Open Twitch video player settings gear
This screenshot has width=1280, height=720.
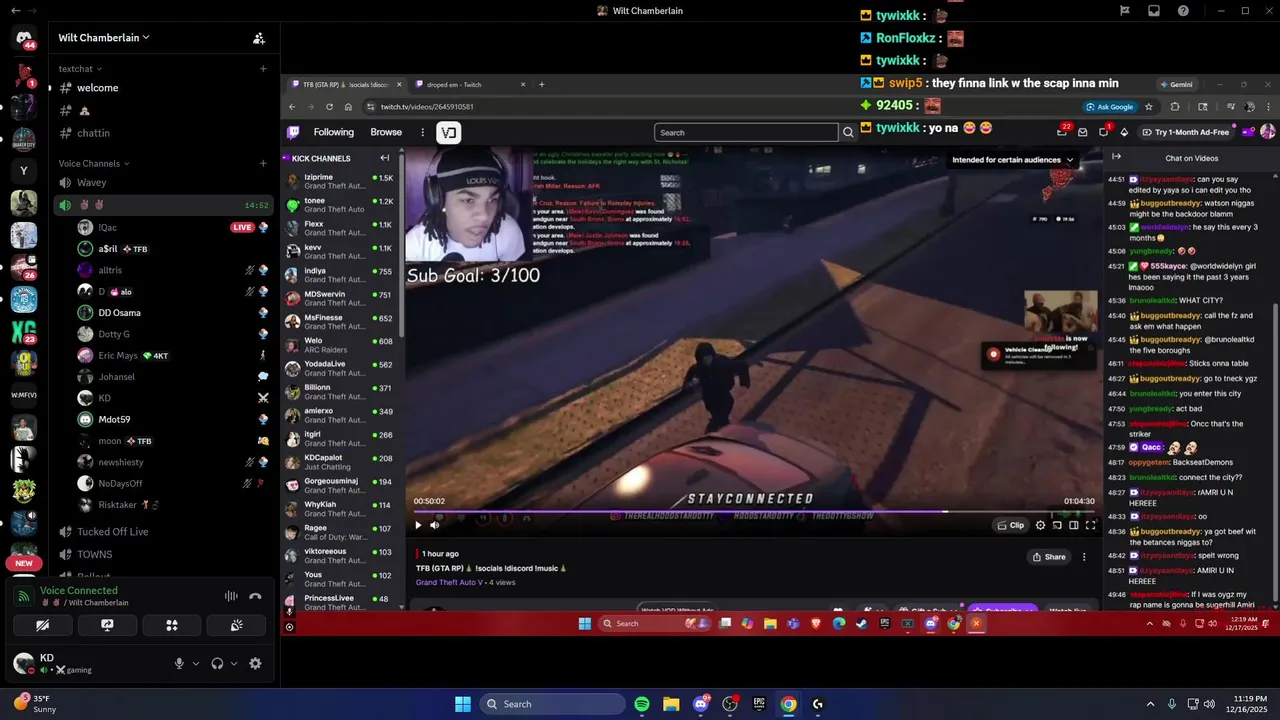coord(1040,525)
